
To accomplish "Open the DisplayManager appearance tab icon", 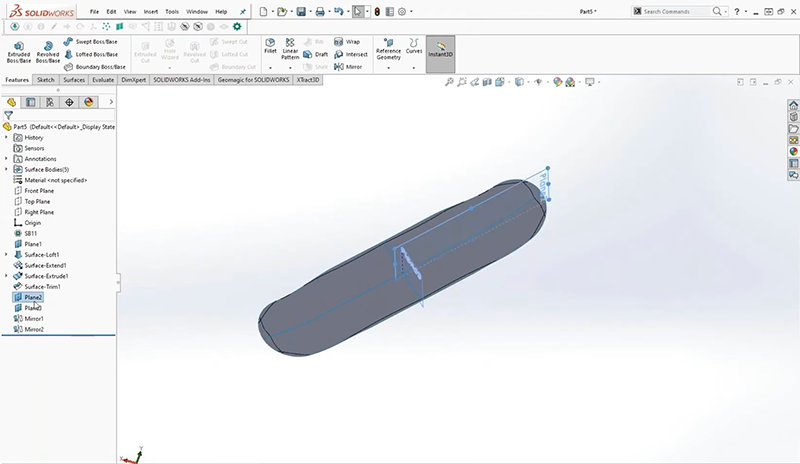I will 89,102.
